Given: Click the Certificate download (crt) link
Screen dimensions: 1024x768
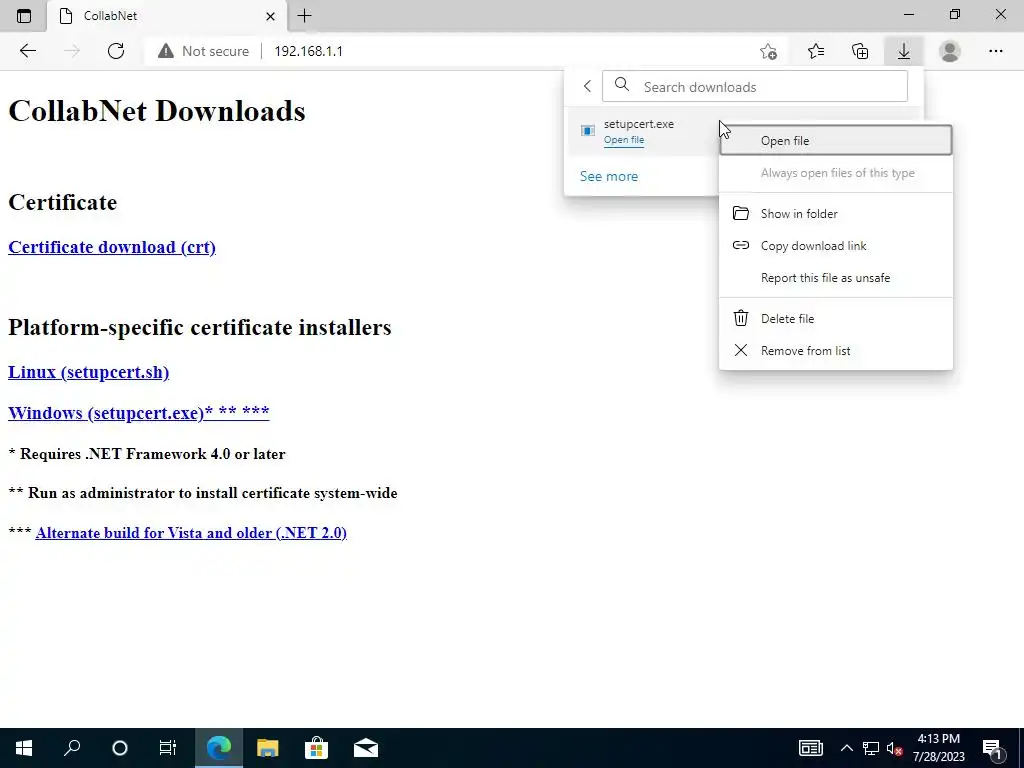Looking at the screenshot, I should tap(112, 248).
